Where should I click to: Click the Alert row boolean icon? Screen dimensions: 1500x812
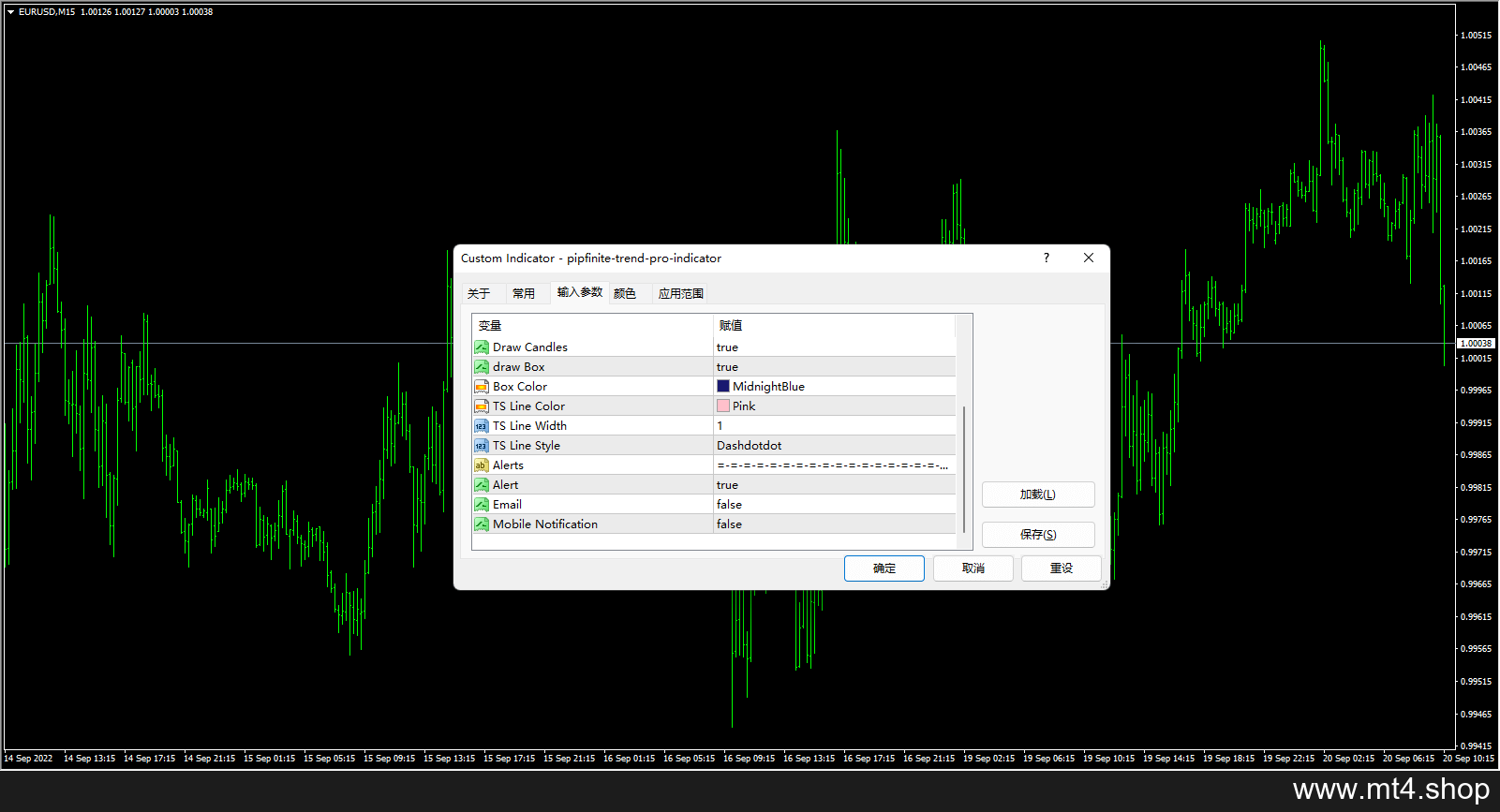click(481, 485)
